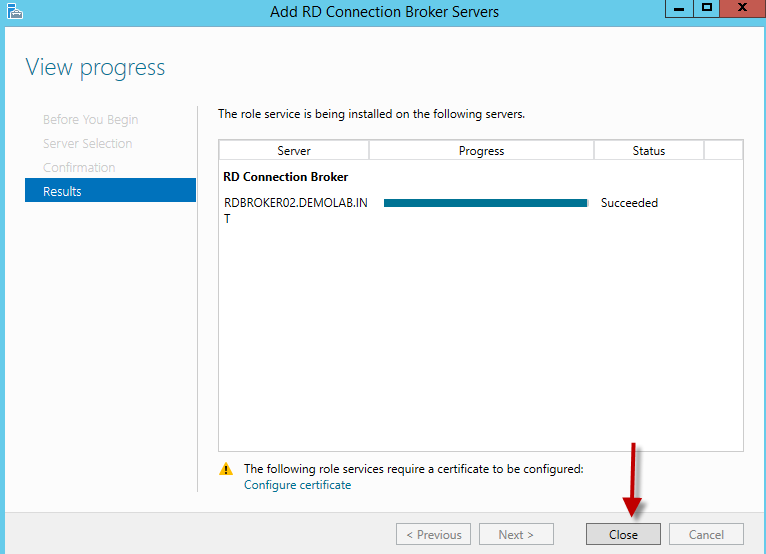766x554 pixels.
Task: Minimize the Add RD Connection Broker window
Action: click(679, 9)
